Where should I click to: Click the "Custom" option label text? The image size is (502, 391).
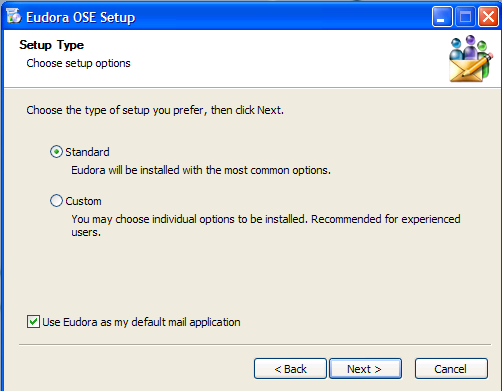coord(83,201)
